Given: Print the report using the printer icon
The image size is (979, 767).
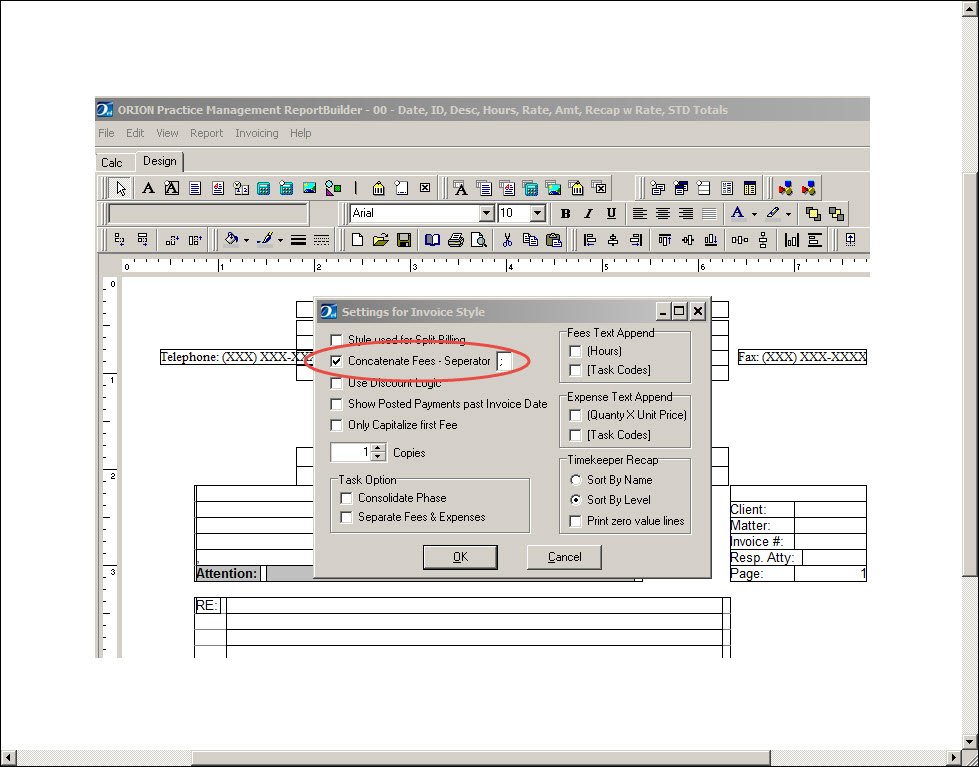Looking at the screenshot, I should [455, 240].
